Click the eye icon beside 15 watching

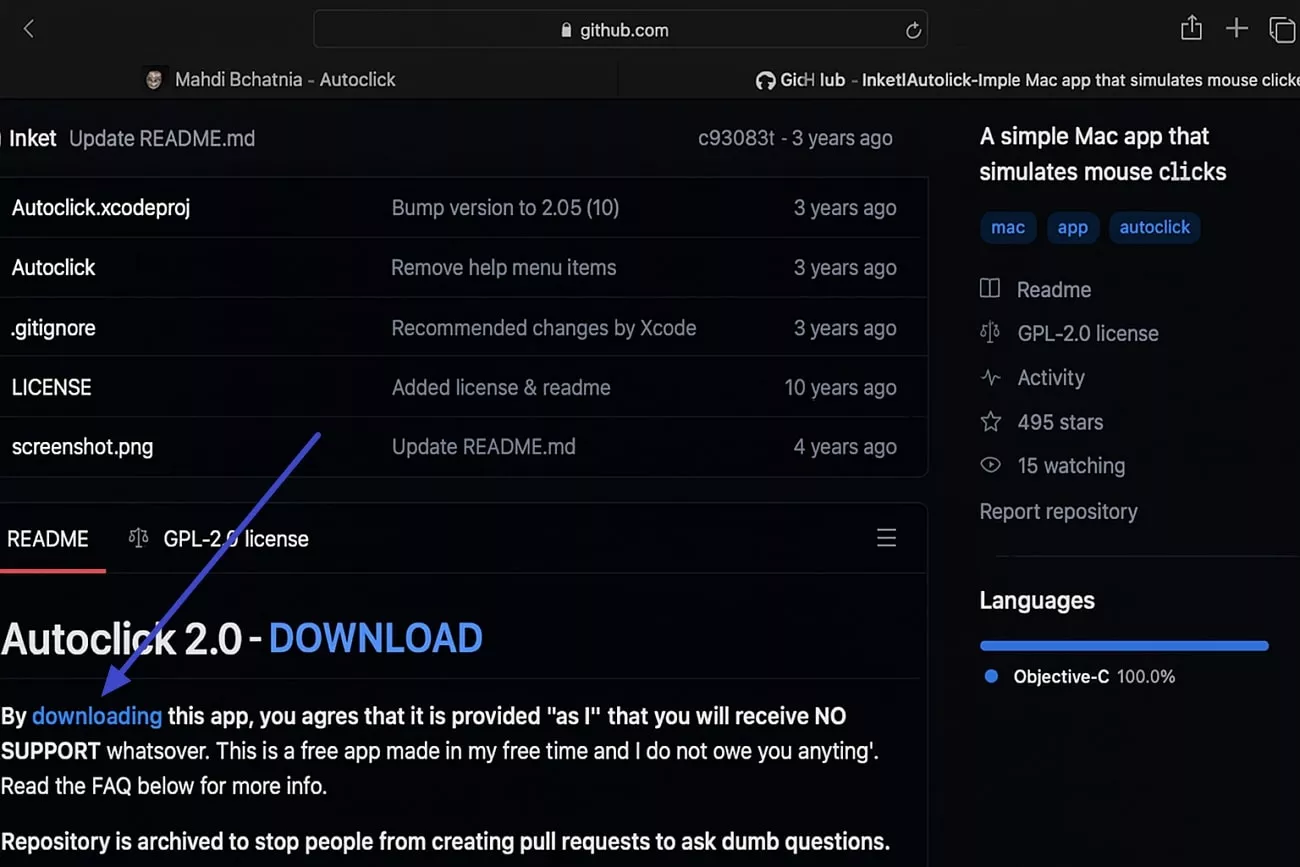(x=990, y=465)
